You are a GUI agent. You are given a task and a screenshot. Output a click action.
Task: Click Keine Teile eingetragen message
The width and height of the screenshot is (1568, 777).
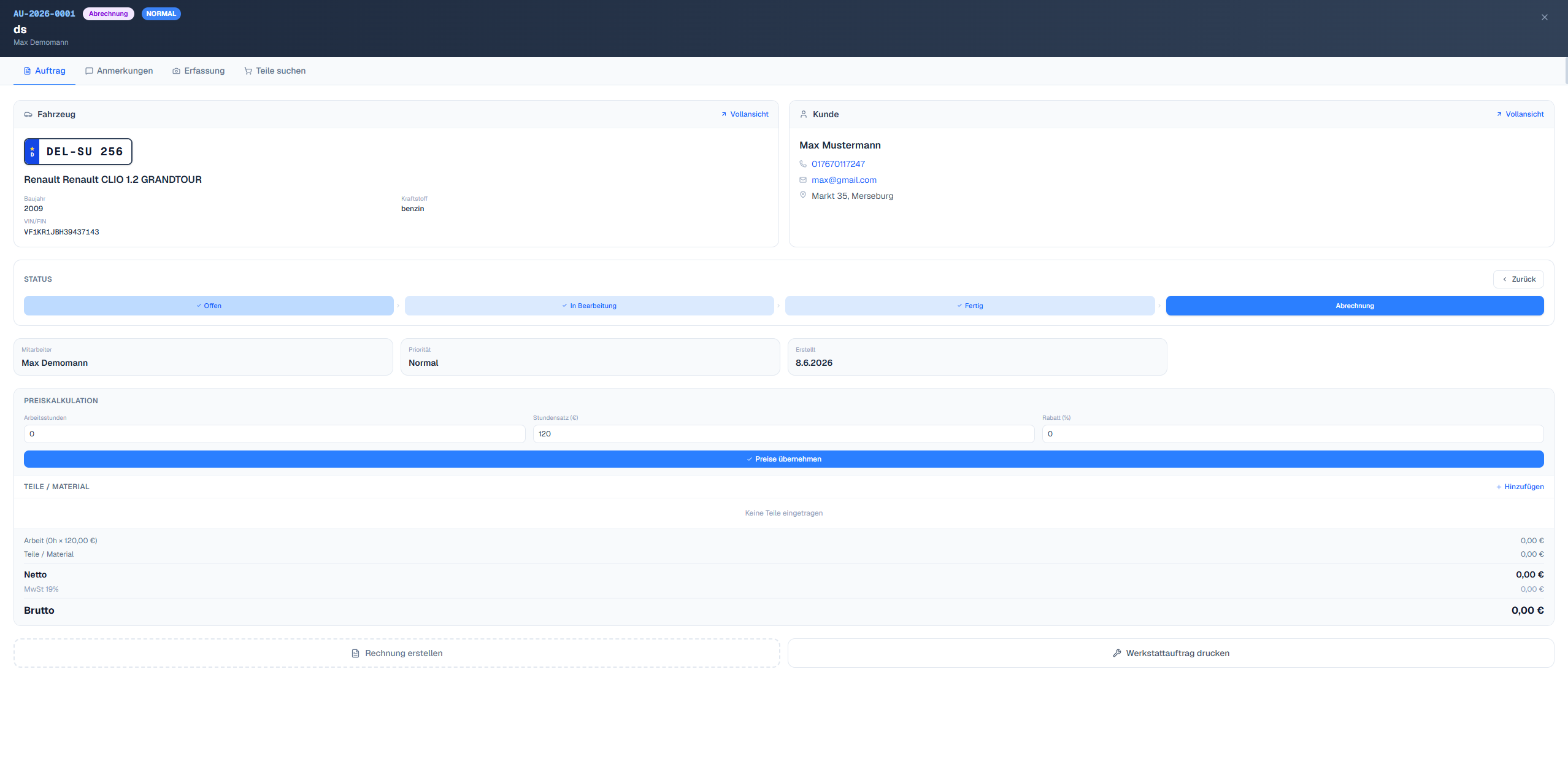click(783, 513)
